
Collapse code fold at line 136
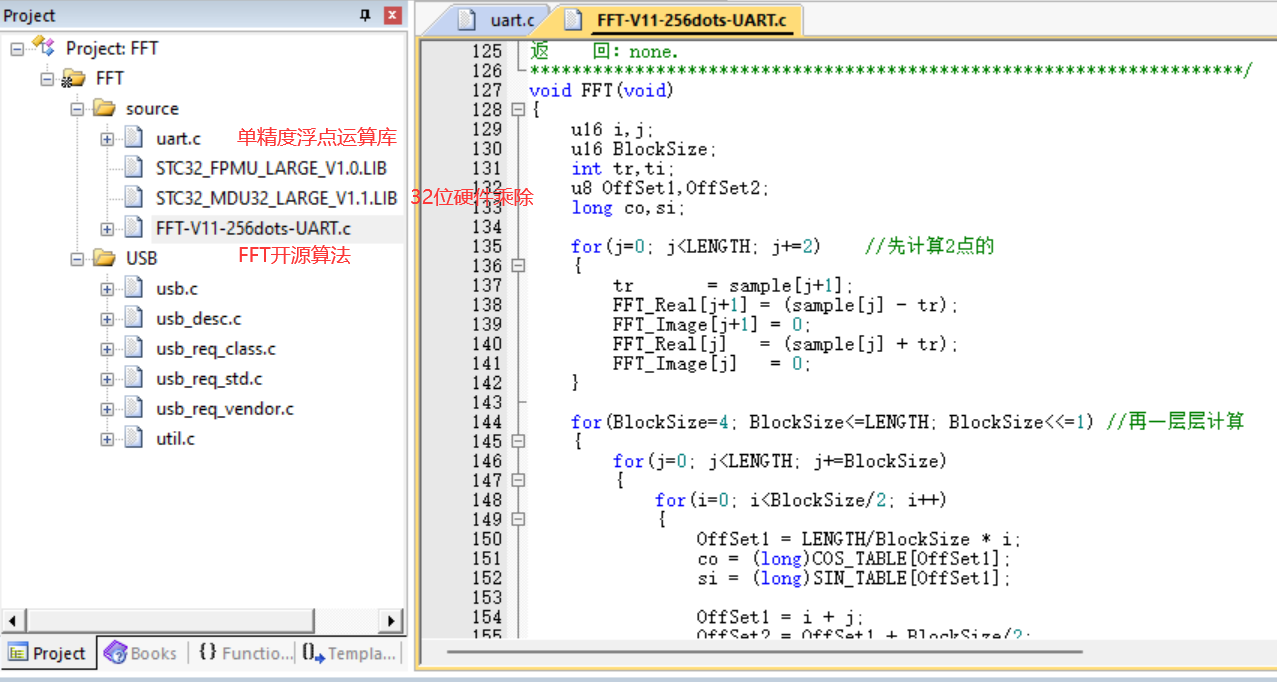click(518, 266)
